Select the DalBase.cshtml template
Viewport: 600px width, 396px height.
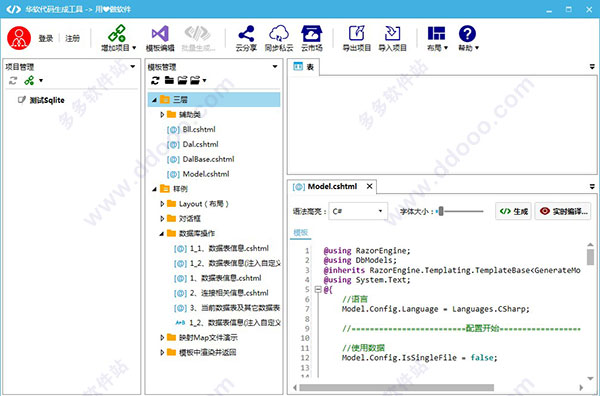209,159
